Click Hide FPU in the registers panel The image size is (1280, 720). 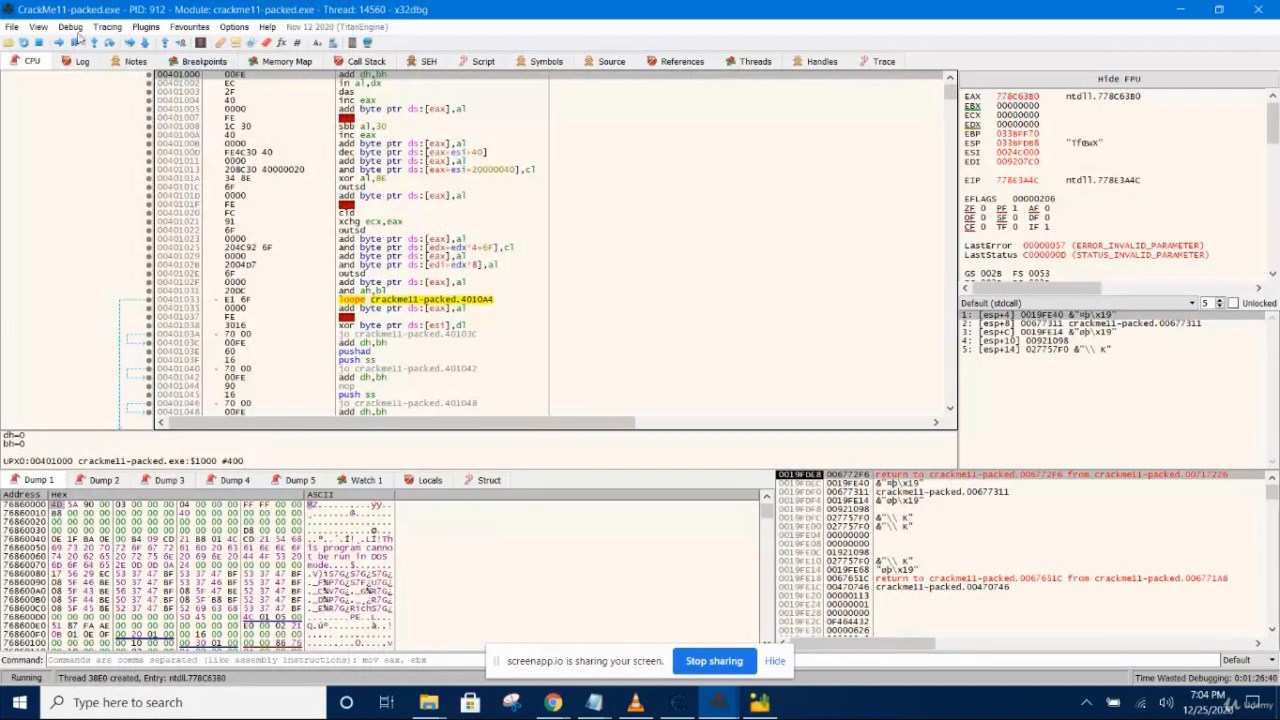point(1118,79)
